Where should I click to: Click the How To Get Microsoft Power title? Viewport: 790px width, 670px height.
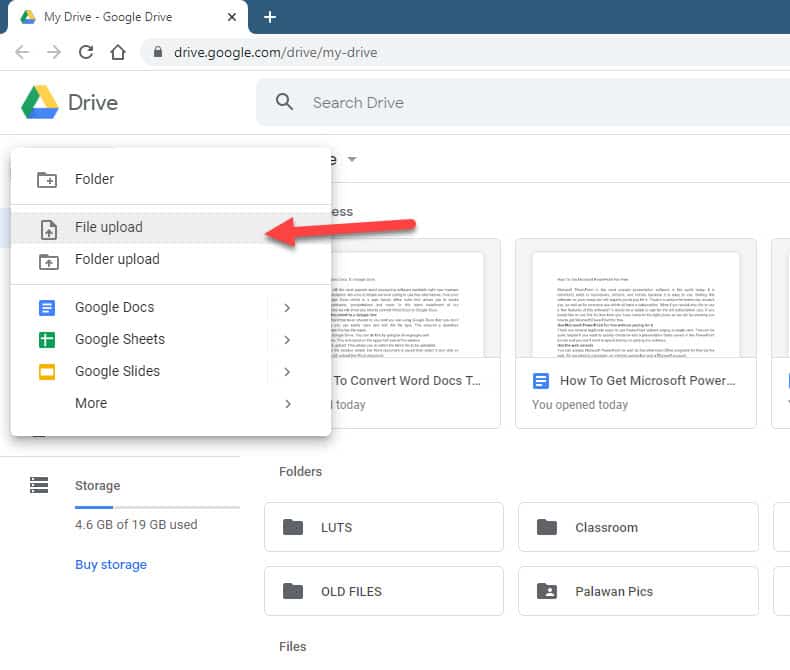coord(647,380)
